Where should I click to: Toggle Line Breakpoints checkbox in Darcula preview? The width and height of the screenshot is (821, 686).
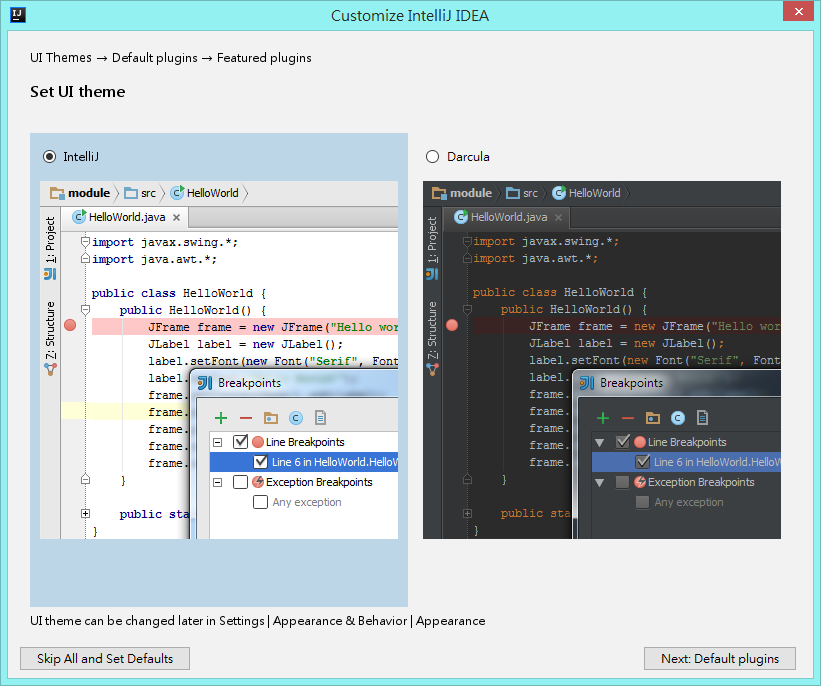click(623, 441)
